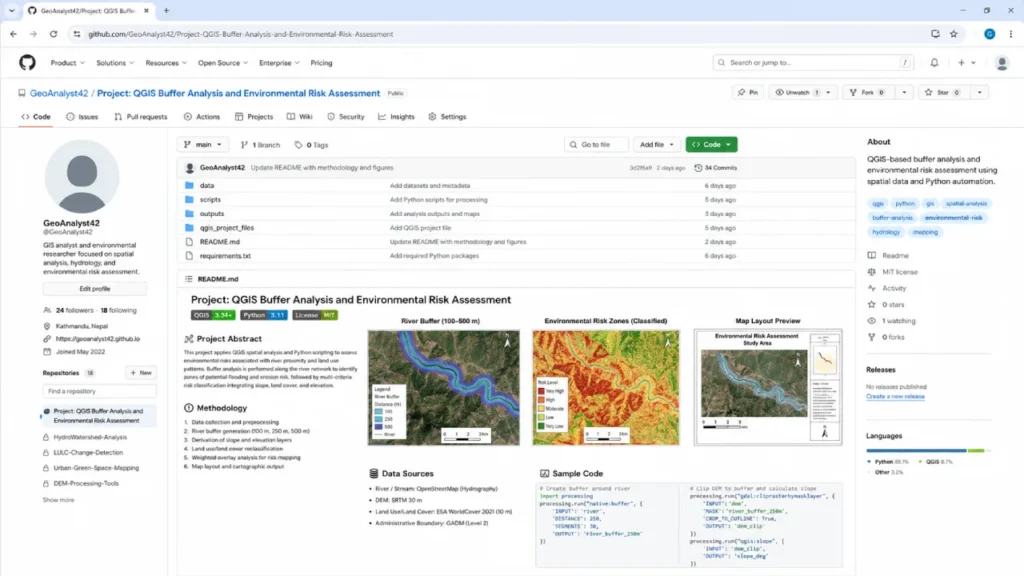
Task: Click the data folder icon
Action: (189, 185)
